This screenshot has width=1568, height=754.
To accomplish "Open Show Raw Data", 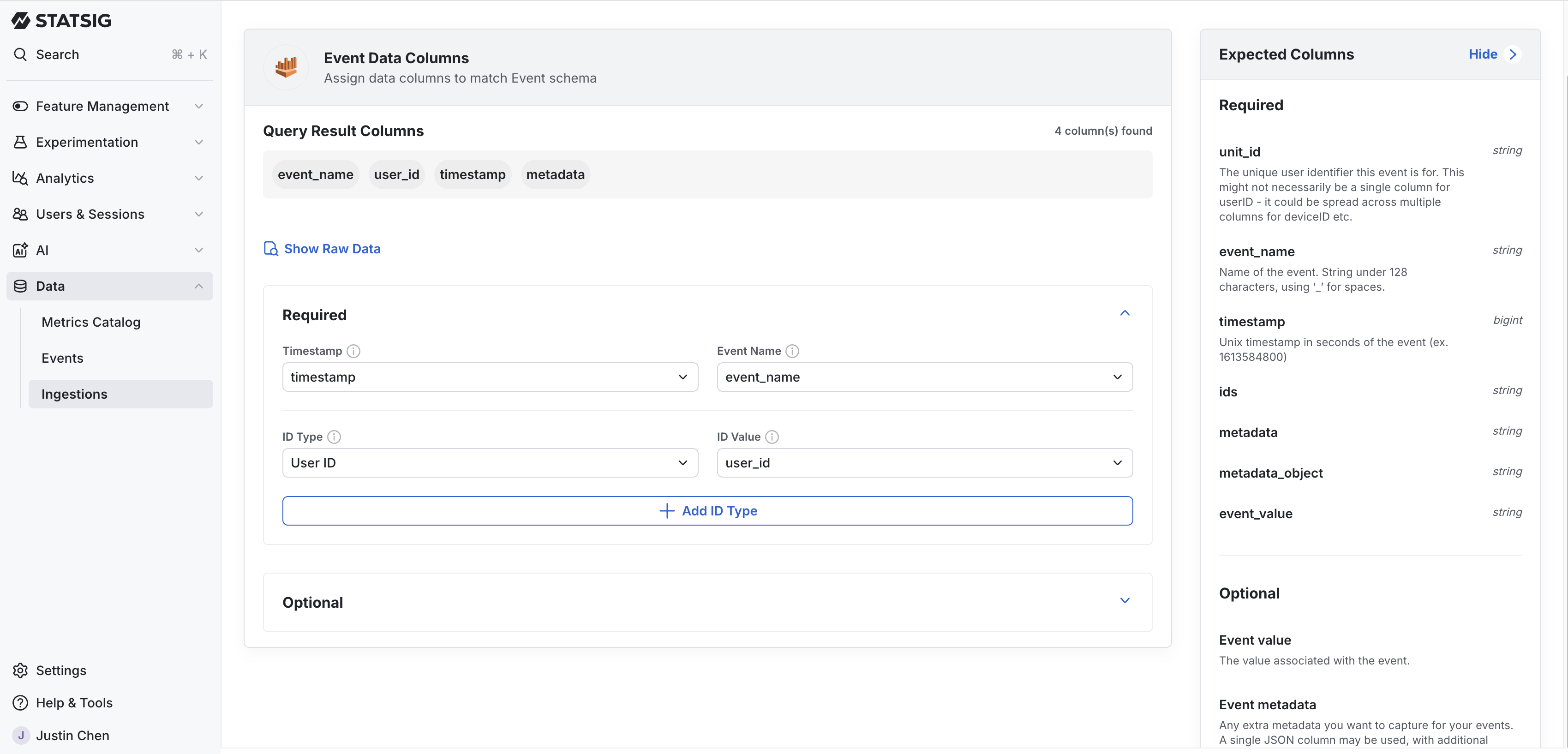I will point(332,248).
